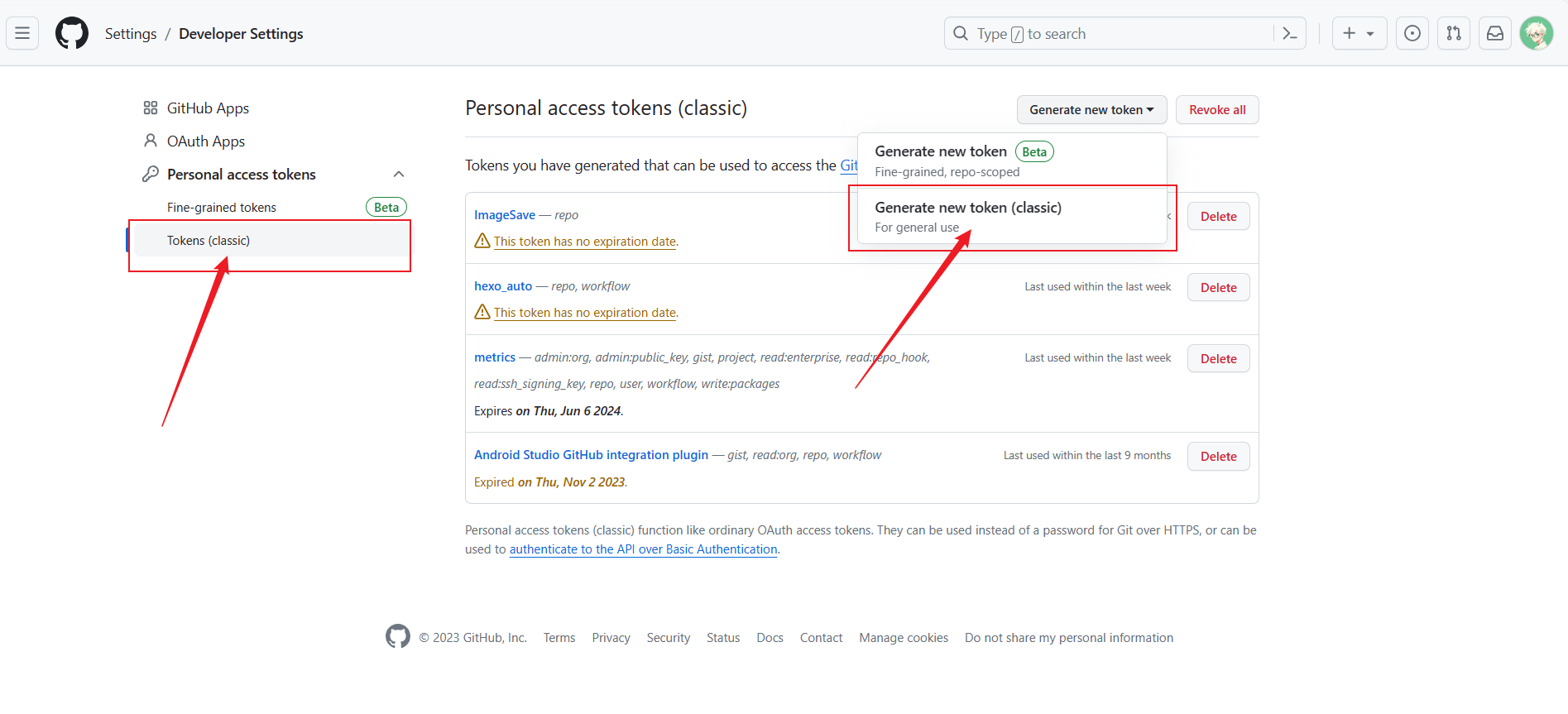The height and width of the screenshot is (714, 1568).
Task: Click the GitHub Apps grid icon
Action: (x=151, y=108)
